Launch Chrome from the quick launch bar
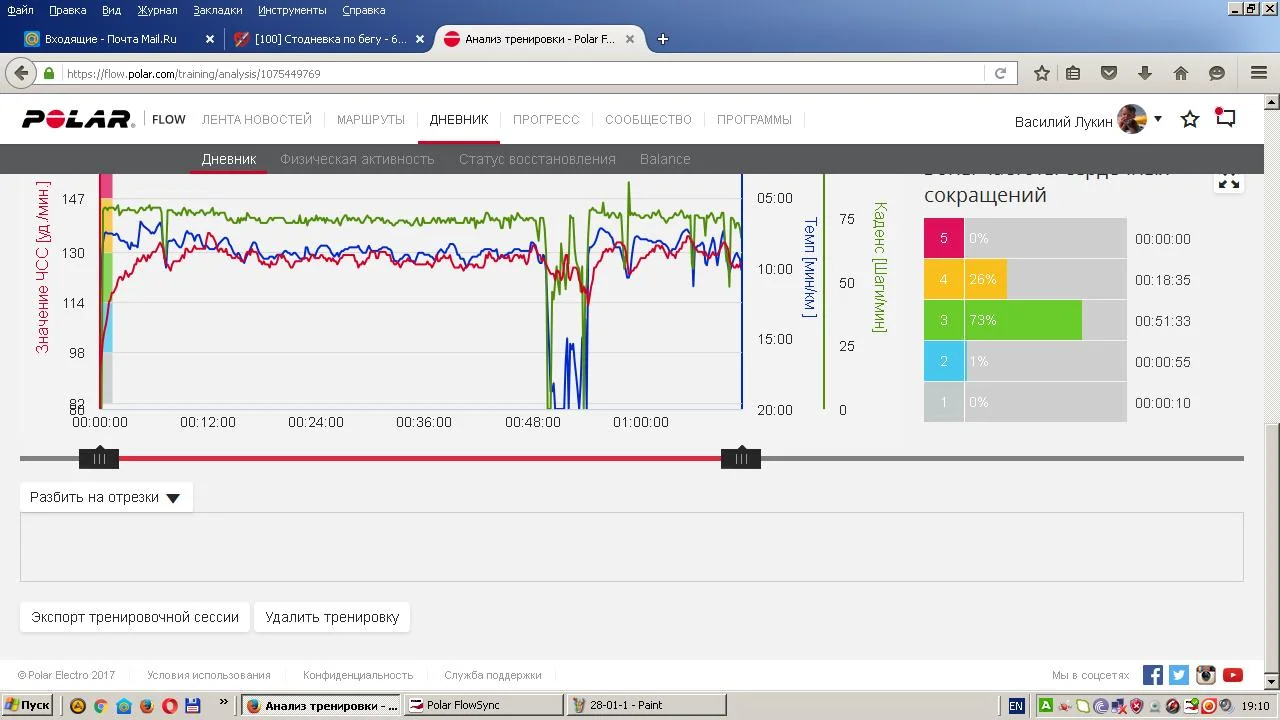 [x=100, y=705]
